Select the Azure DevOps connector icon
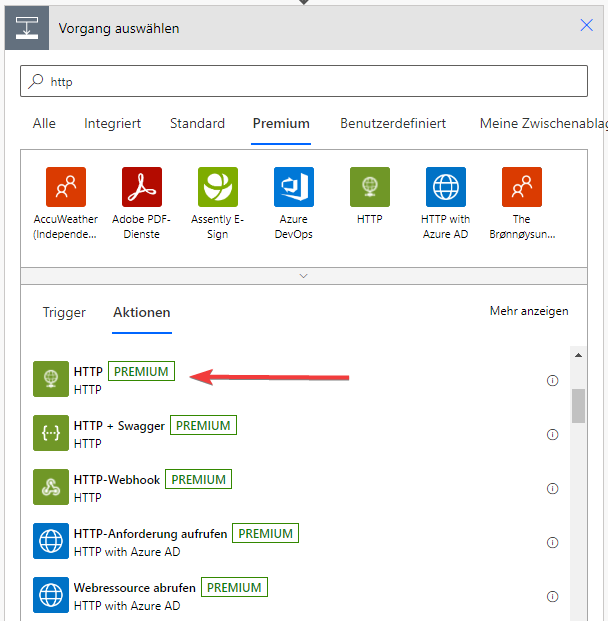Screen dimensions: 608x621 (294, 187)
